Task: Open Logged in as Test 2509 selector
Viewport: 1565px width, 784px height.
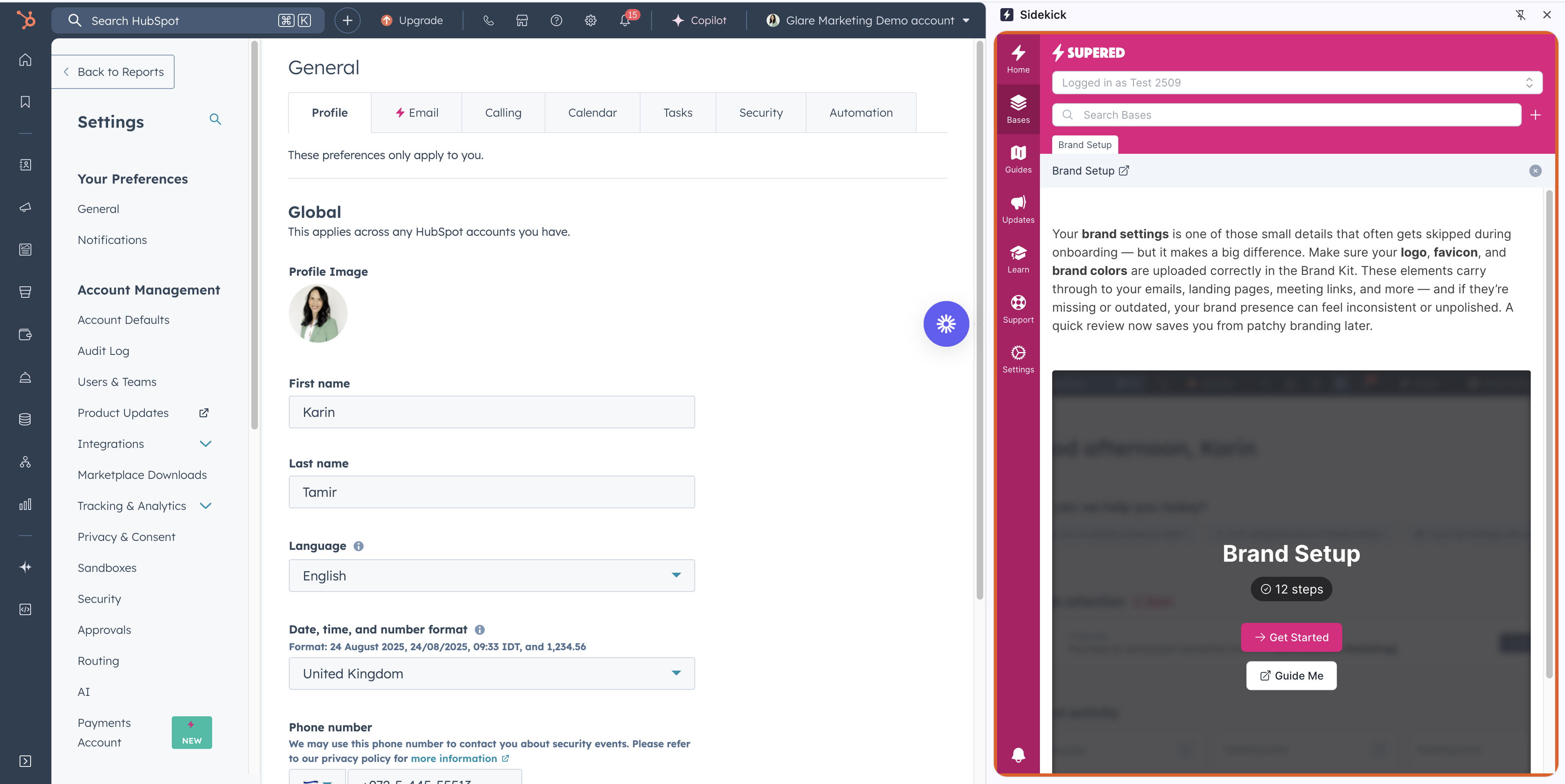Action: [x=1297, y=82]
